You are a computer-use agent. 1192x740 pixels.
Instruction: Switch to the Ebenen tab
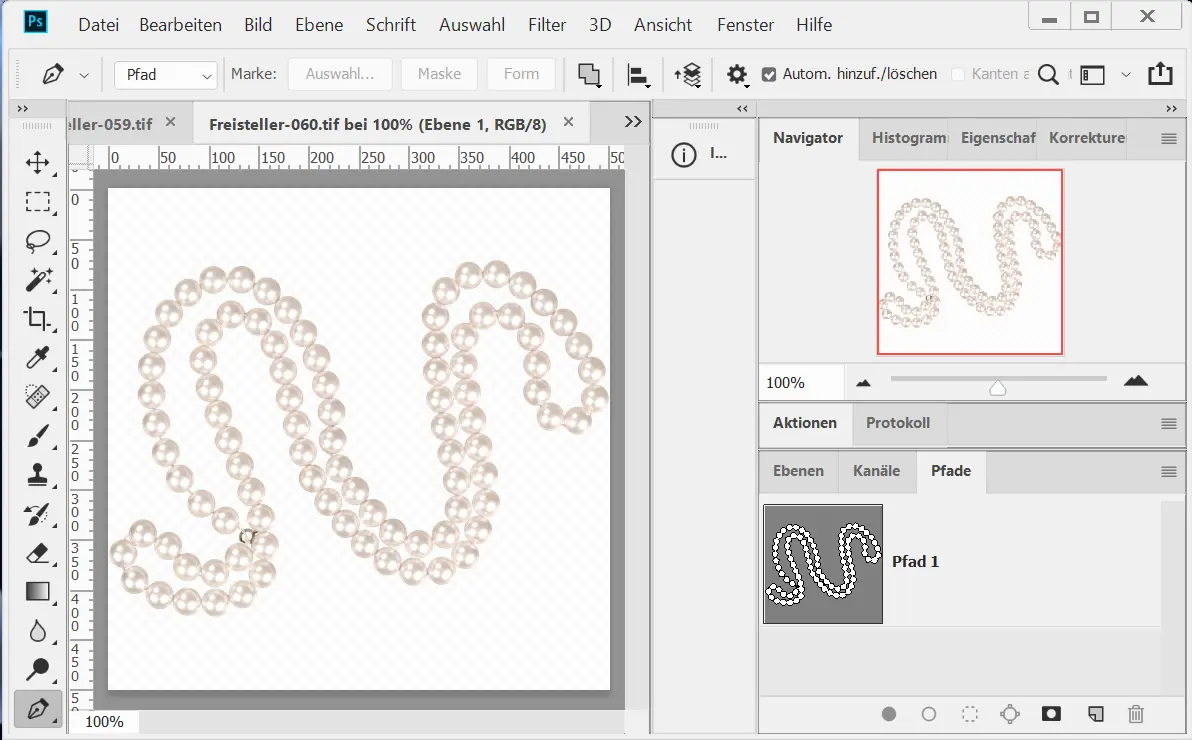click(x=798, y=471)
